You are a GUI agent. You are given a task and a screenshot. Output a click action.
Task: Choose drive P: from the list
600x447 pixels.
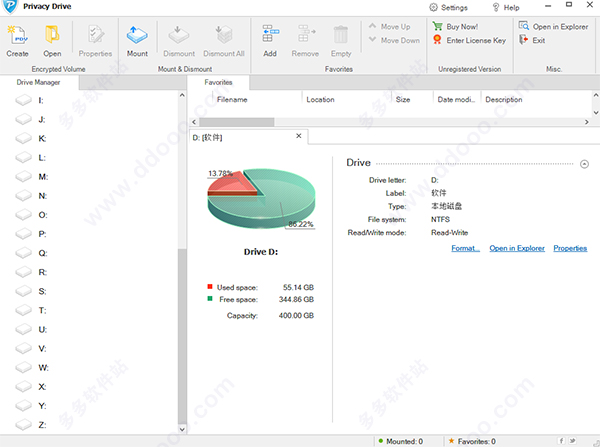(x=31, y=234)
